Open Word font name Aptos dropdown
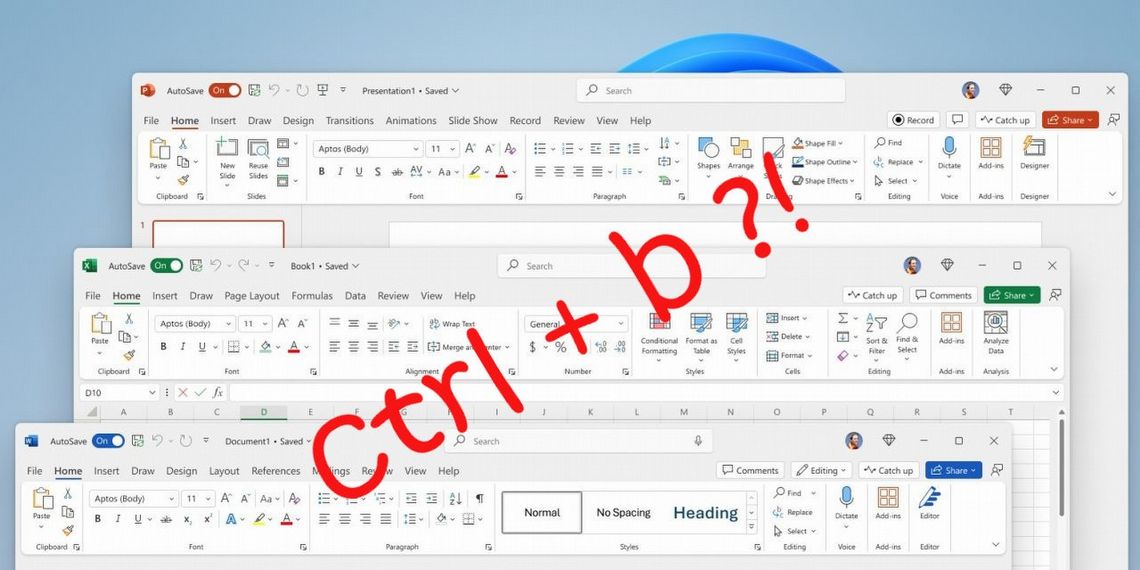This screenshot has width=1140, height=570. [172, 499]
